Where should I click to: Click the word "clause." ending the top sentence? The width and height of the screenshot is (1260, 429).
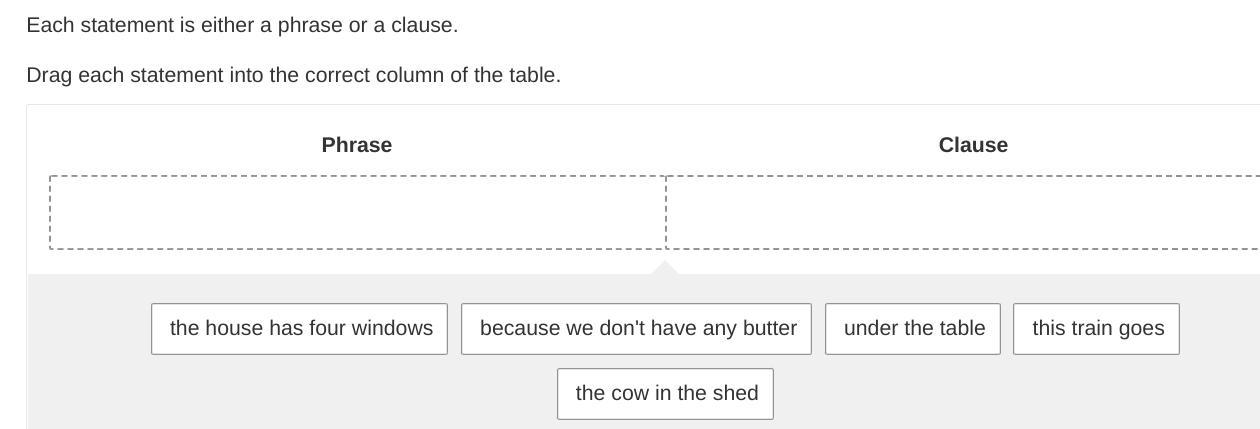point(425,25)
